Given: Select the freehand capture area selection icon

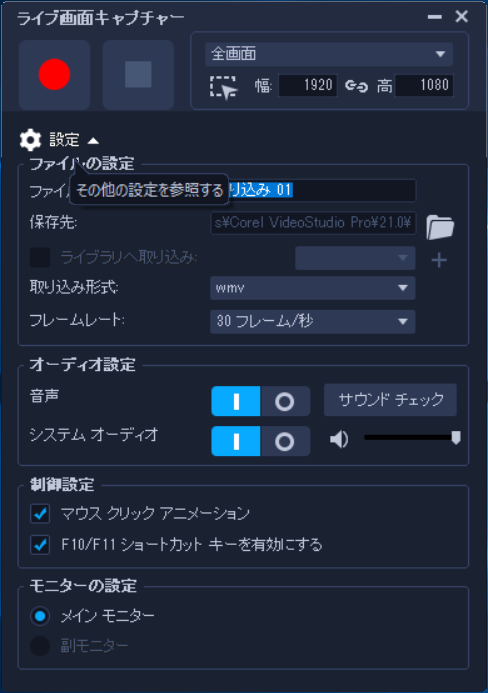Looking at the screenshot, I should point(223,87).
